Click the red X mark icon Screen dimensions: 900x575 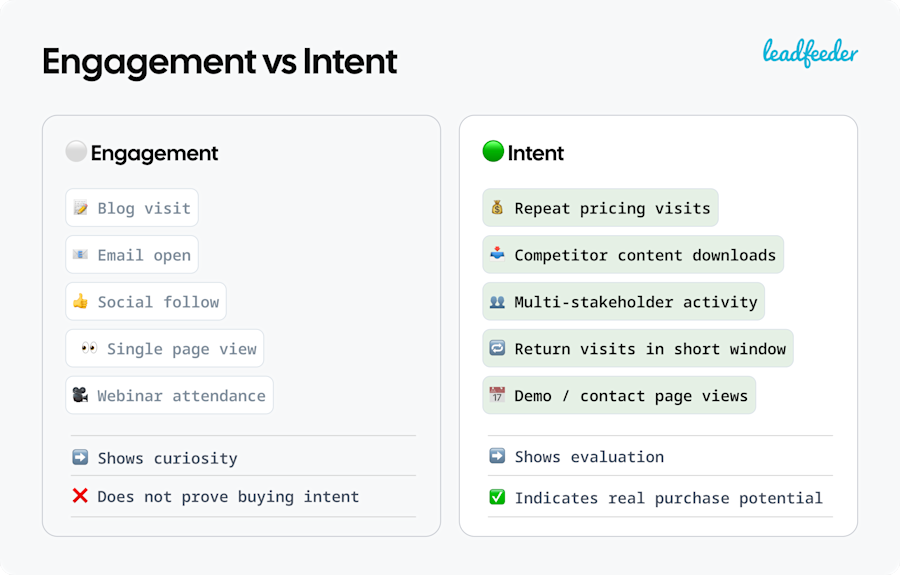80,496
